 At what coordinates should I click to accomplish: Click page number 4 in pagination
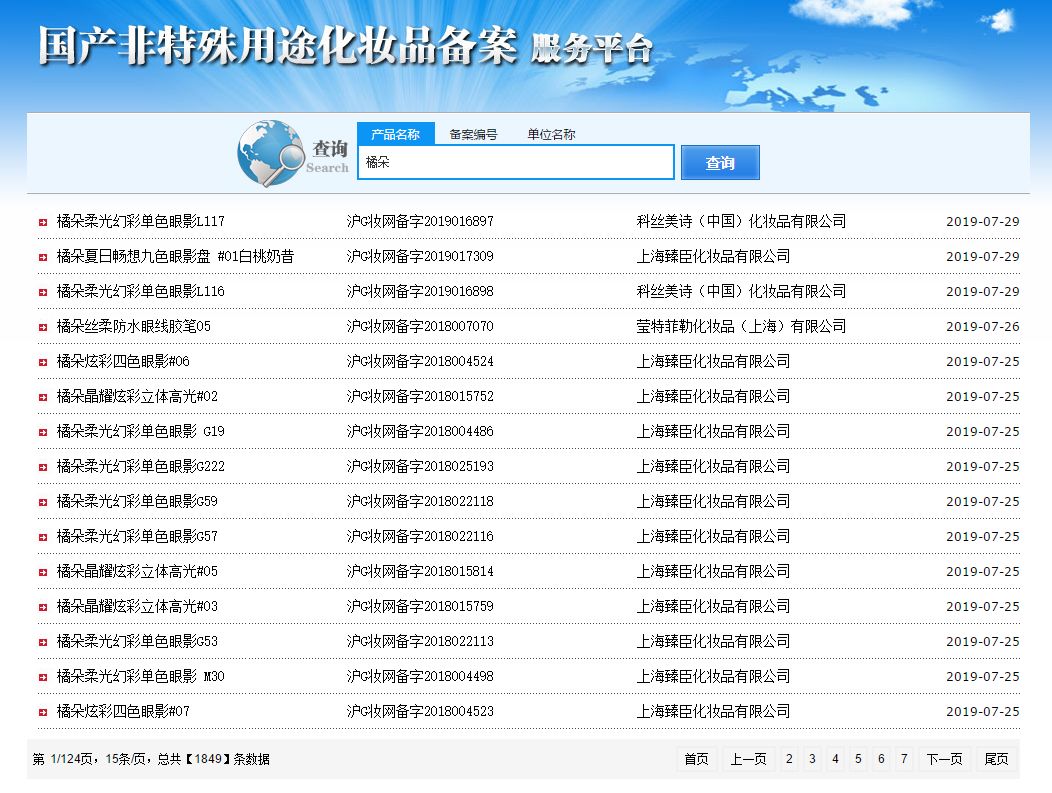point(834,760)
